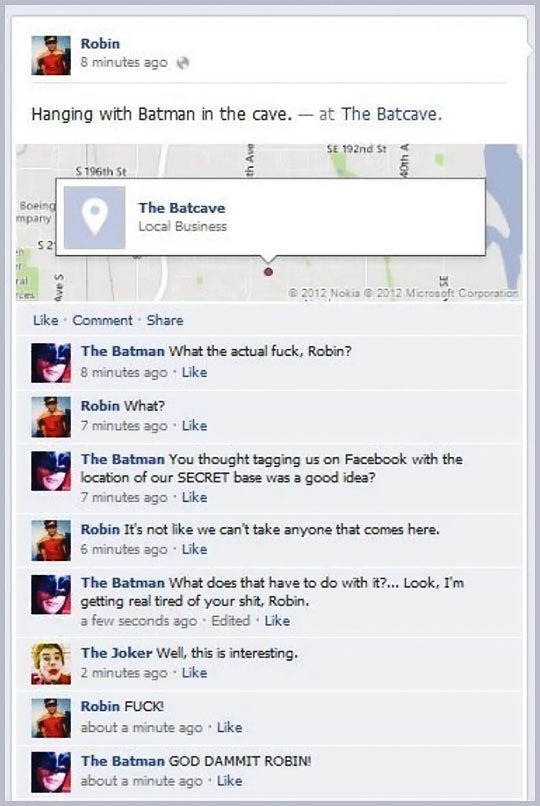Click Robin's name at the post header
The image size is (540, 806).
pyautogui.click(x=100, y=44)
